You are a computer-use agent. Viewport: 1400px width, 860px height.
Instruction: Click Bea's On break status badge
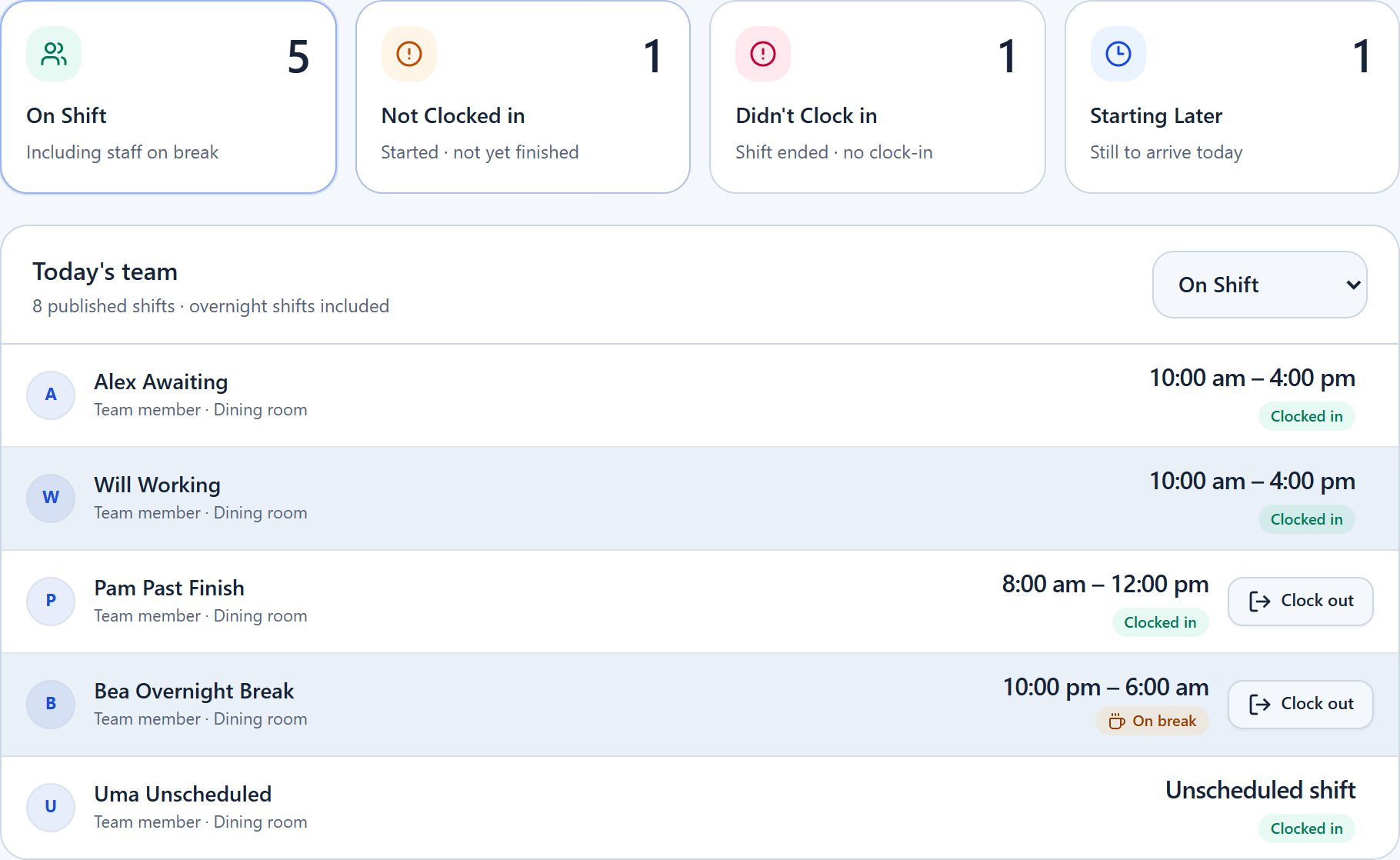point(1152,722)
